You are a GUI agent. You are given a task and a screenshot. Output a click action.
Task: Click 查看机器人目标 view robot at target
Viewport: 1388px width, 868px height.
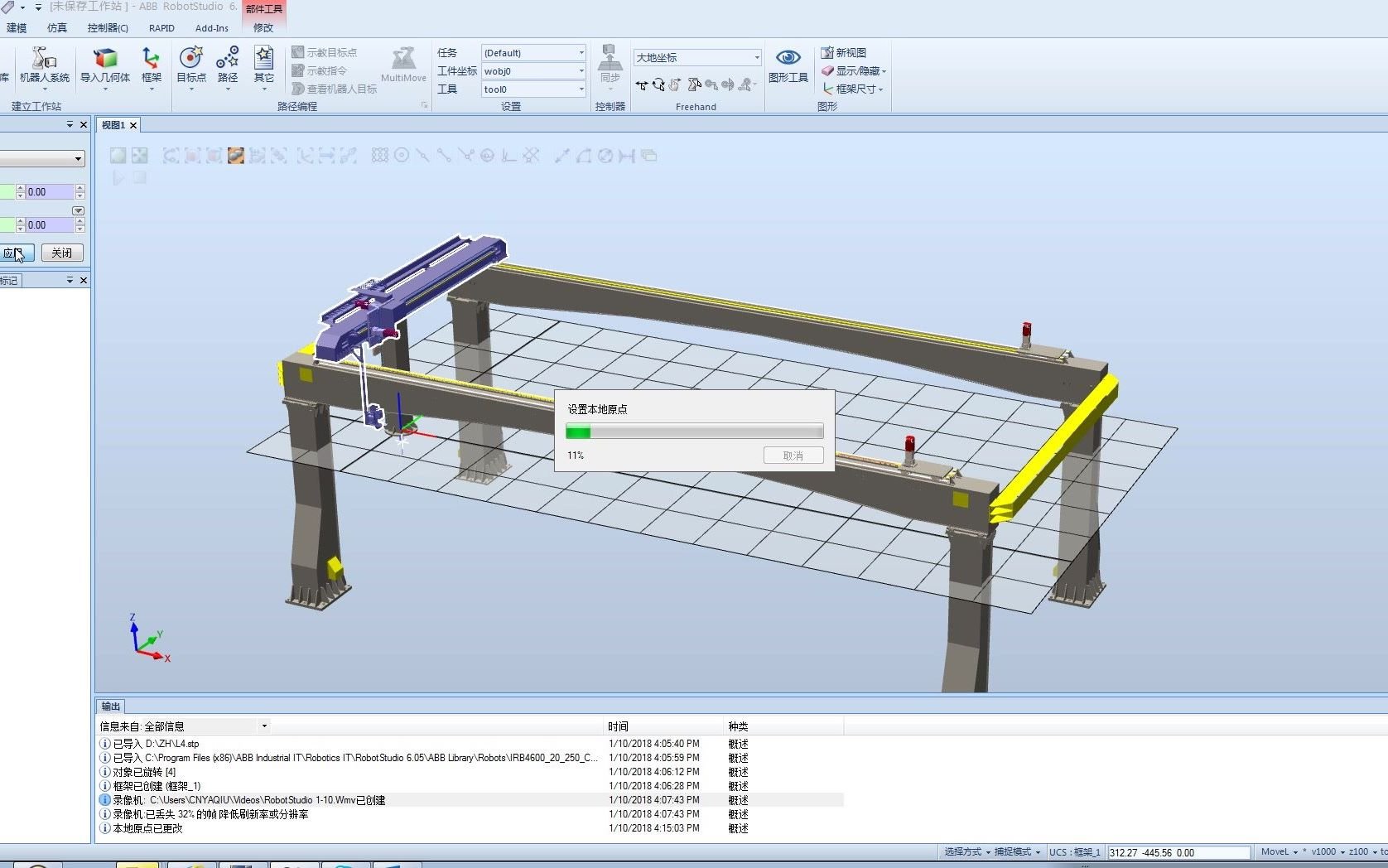tap(334, 89)
